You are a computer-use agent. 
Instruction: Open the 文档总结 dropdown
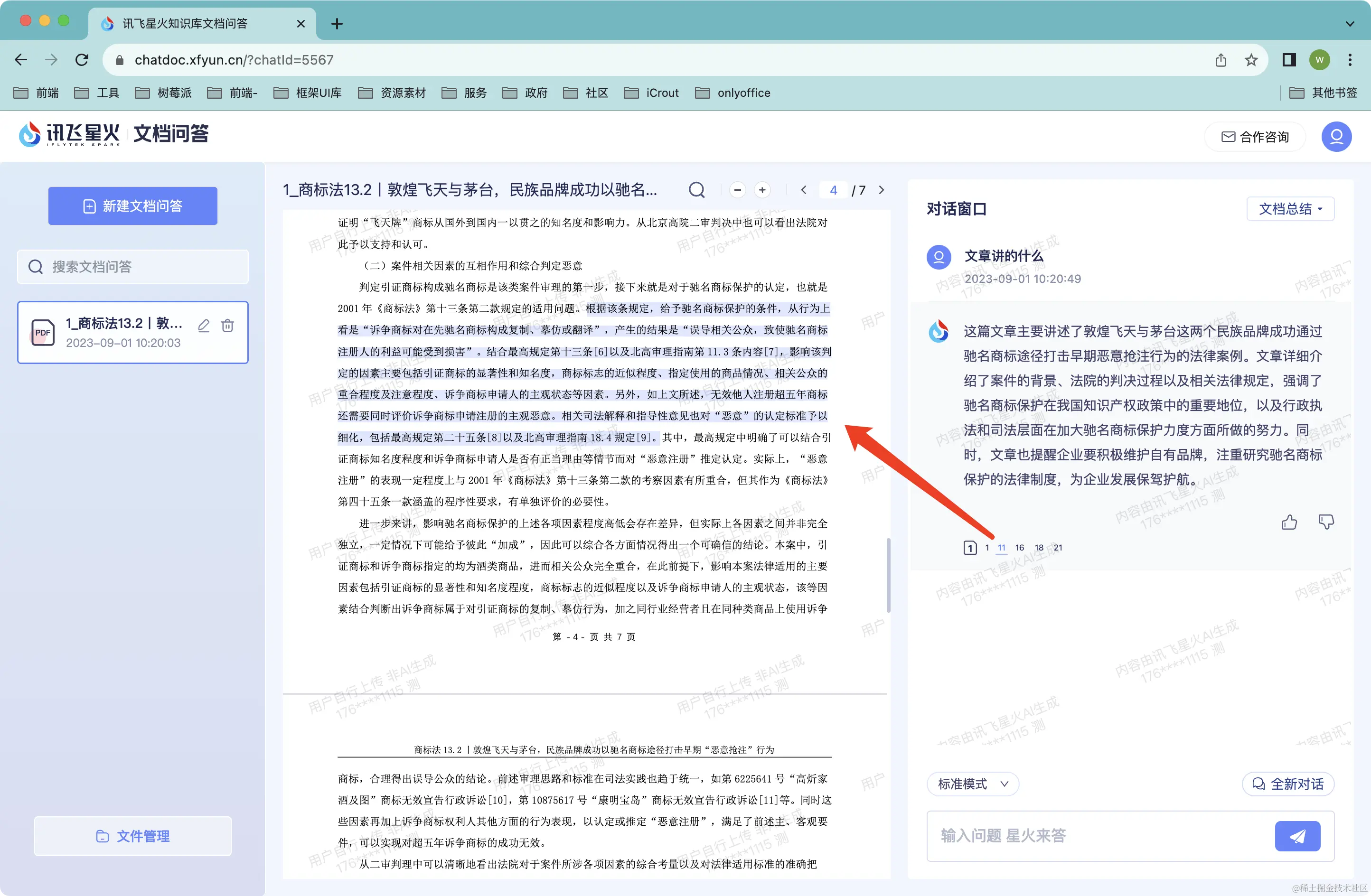pos(1290,208)
